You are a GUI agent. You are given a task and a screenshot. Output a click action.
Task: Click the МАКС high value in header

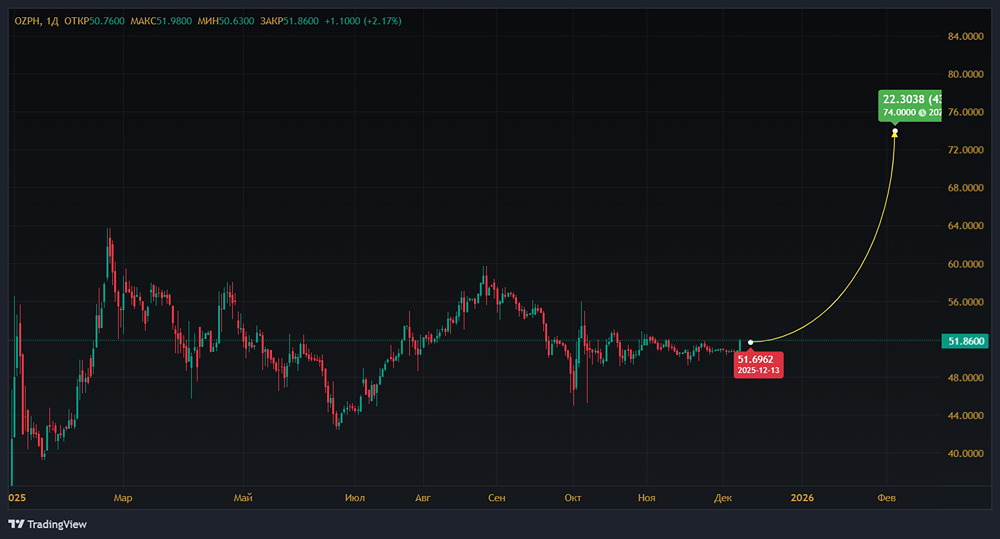pos(177,20)
